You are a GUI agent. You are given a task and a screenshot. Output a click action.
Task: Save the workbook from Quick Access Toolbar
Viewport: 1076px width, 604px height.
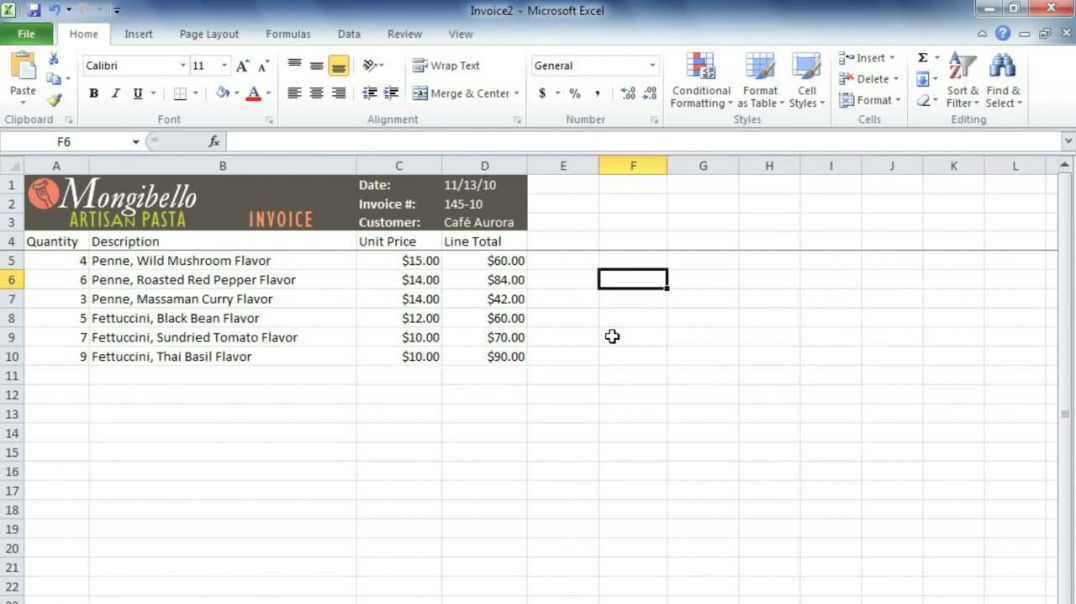[34, 10]
